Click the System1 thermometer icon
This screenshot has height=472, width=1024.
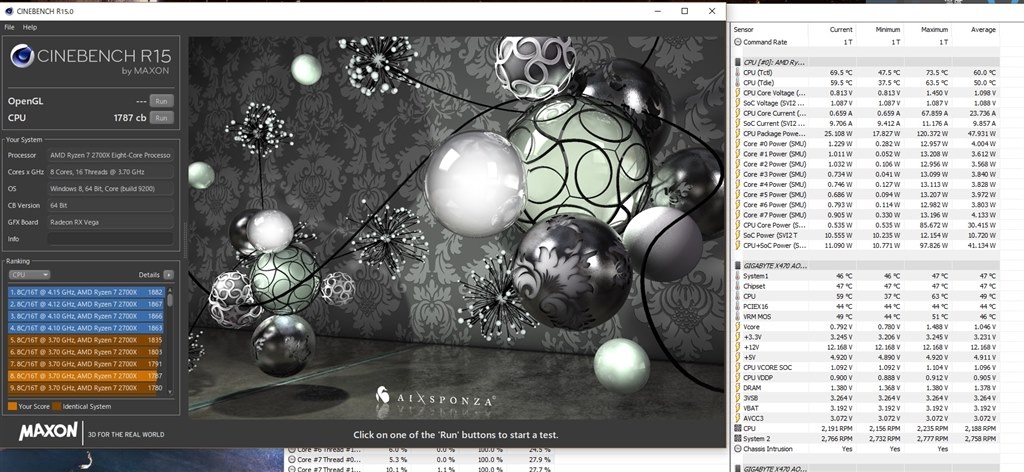click(x=737, y=276)
